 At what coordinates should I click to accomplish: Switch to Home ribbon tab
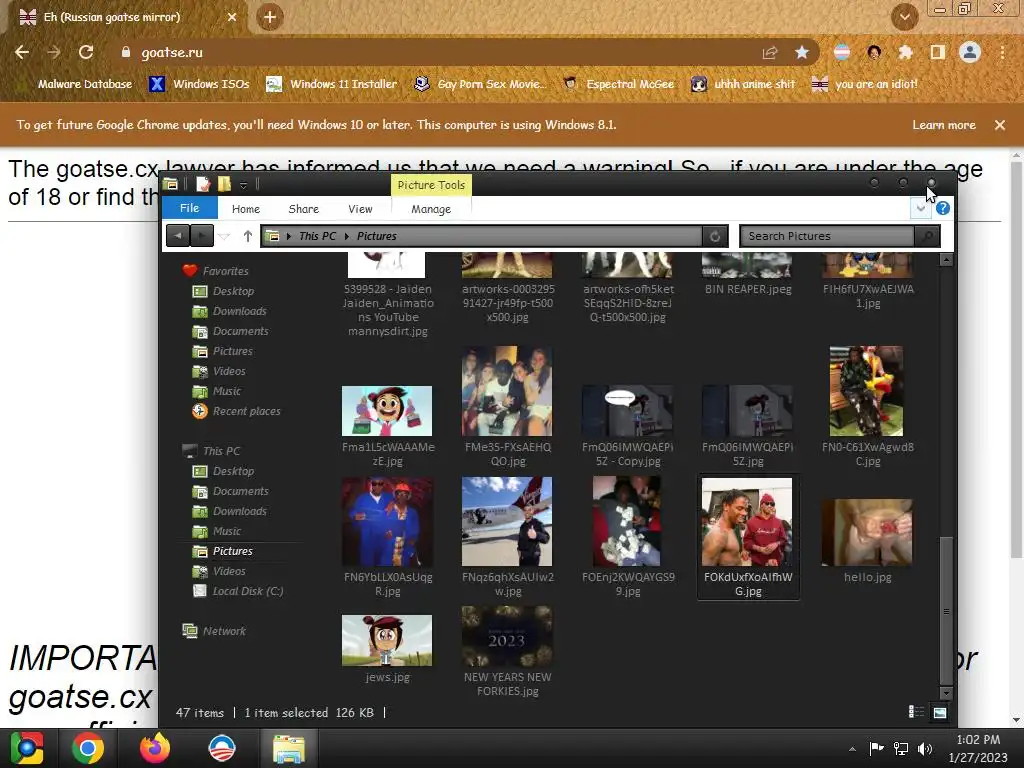click(246, 209)
